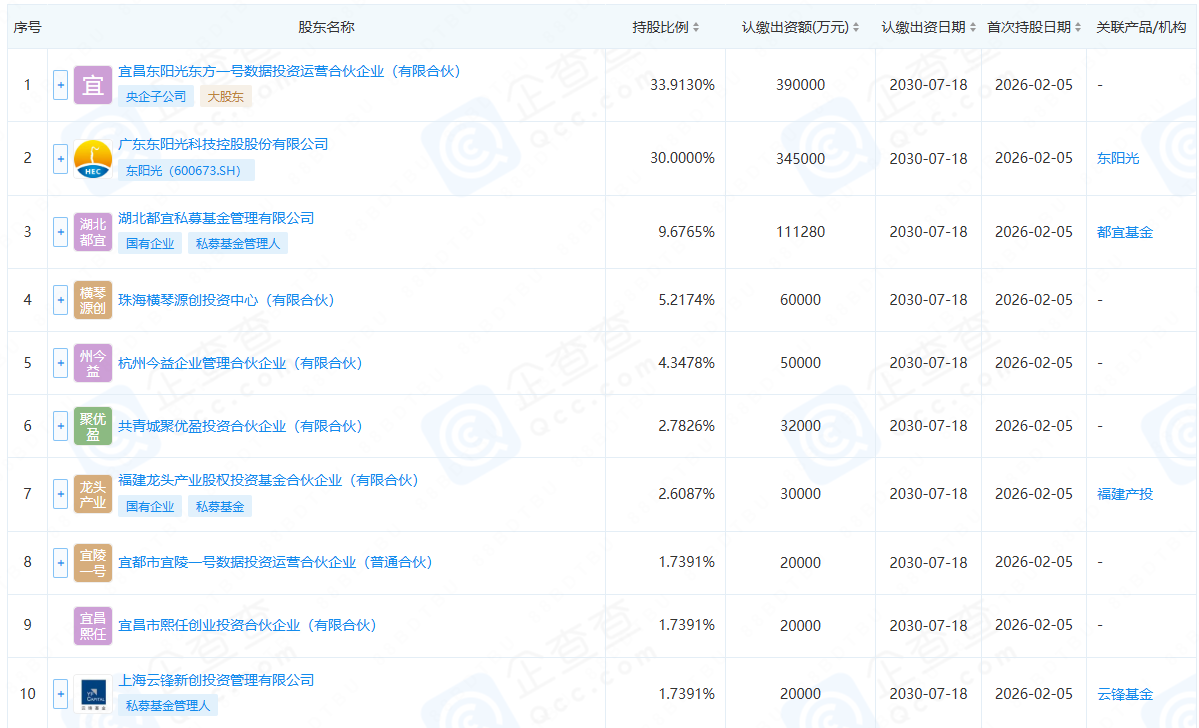Open 珠海横琴源创投资中心 company link
This screenshot has width=1199, height=728.
[226, 300]
